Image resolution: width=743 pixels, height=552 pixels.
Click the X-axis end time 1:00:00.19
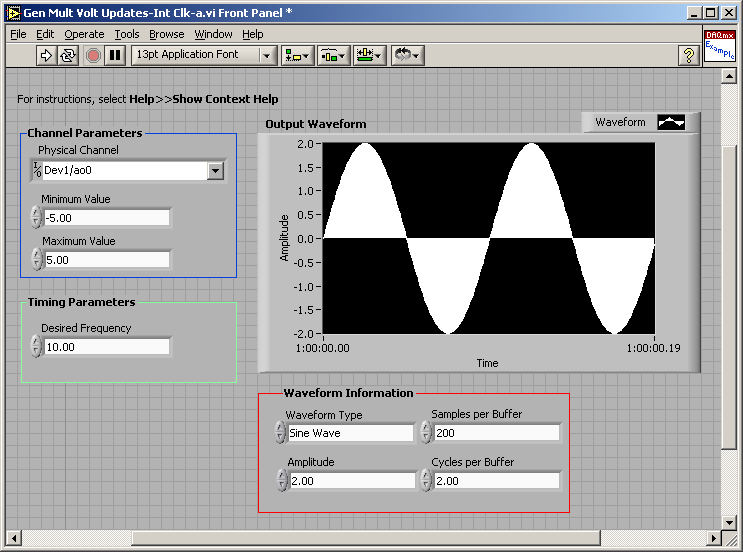[x=653, y=348]
